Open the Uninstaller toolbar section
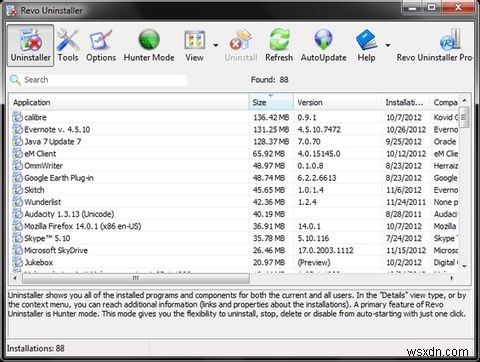This screenshot has width=480, height=362. click(30, 46)
